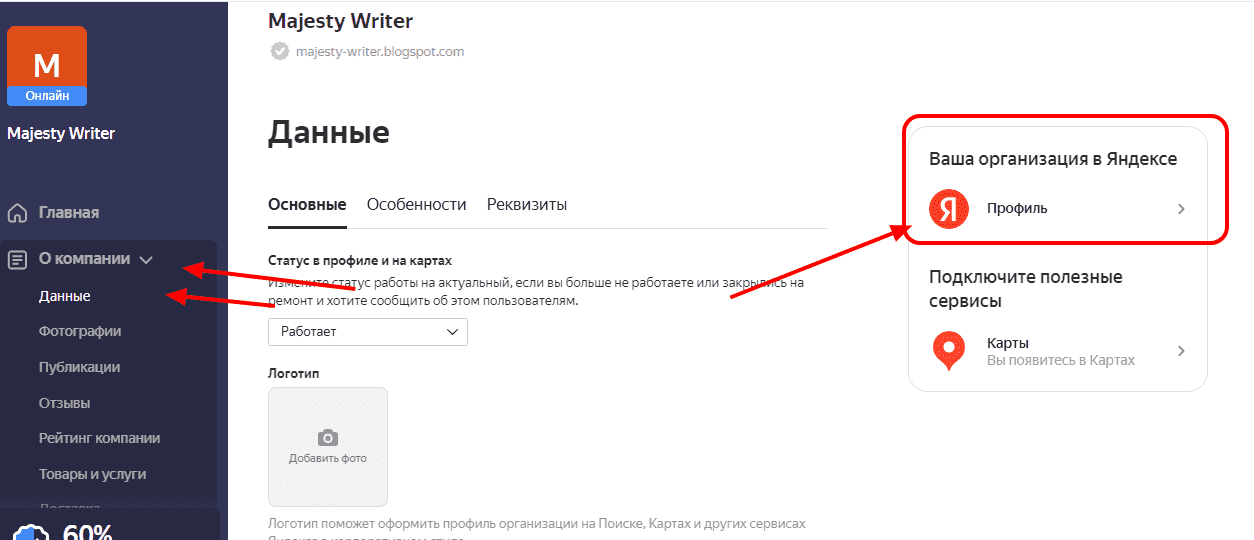The width and height of the screenshot is (1254, 540).
Task: Click Ваша организация в Яндексе heading
Action: coord(1053,158)
